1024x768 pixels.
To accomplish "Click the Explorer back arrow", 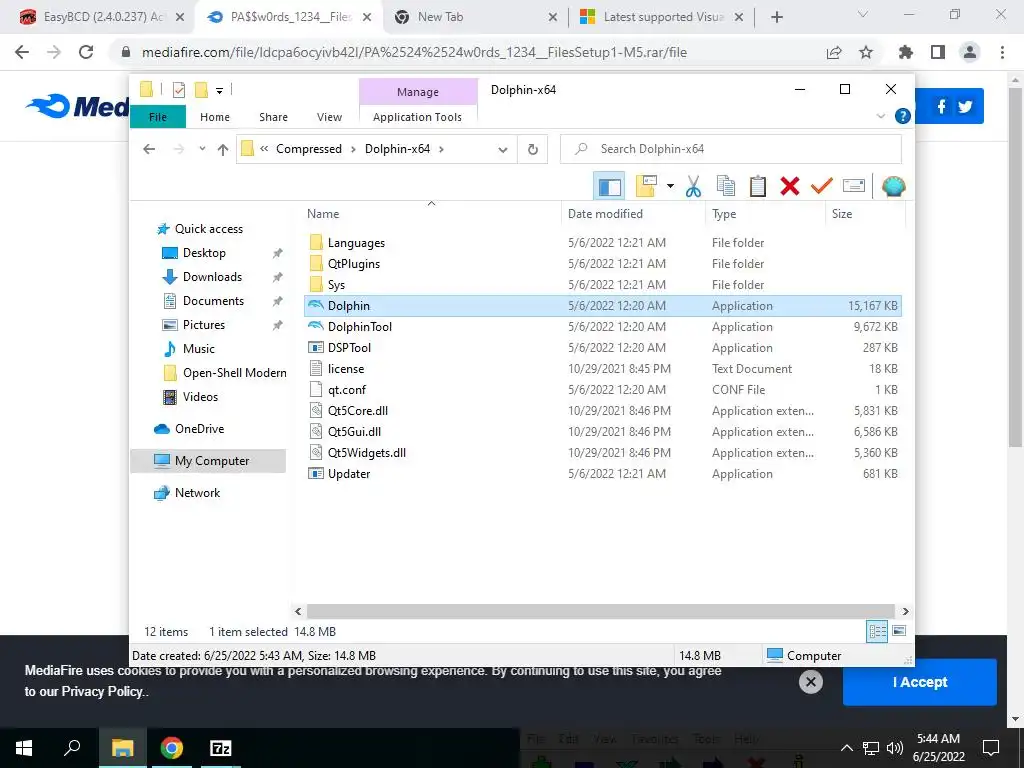I will 149,149.
